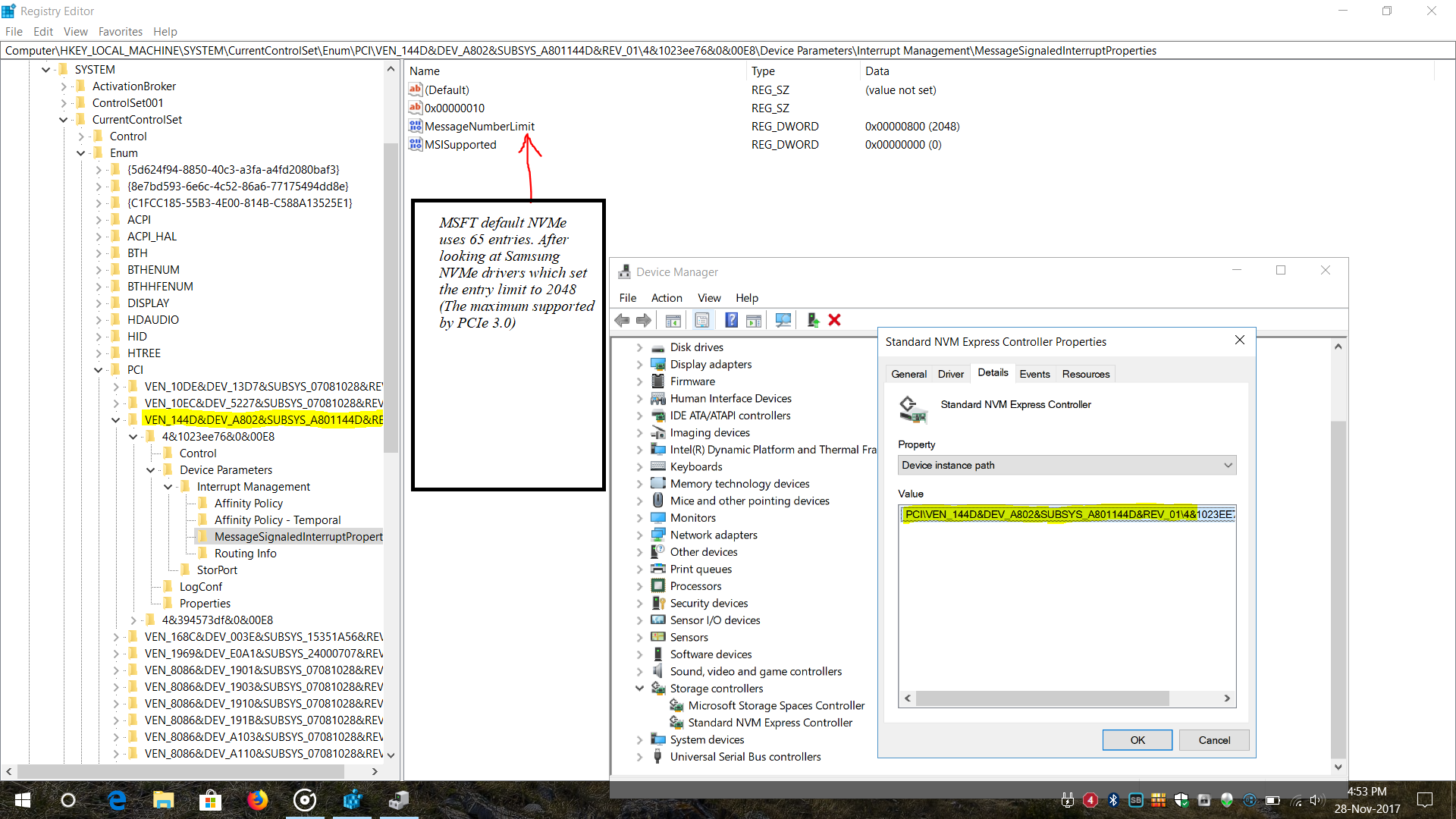This screenshot has width=1456, height=819.
Task: Open Firefox from the taskbar
Action: (257, 800)
